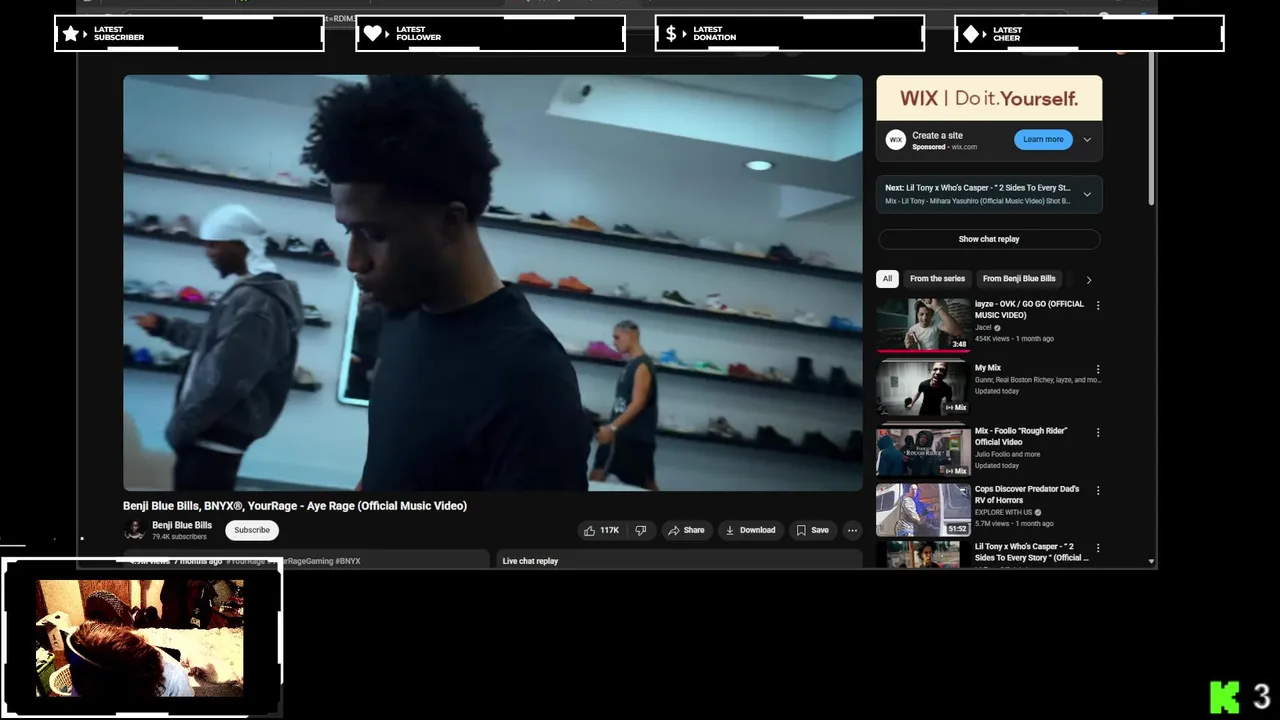Click the Wix Do it Yourself banner

tap(989, 98)
